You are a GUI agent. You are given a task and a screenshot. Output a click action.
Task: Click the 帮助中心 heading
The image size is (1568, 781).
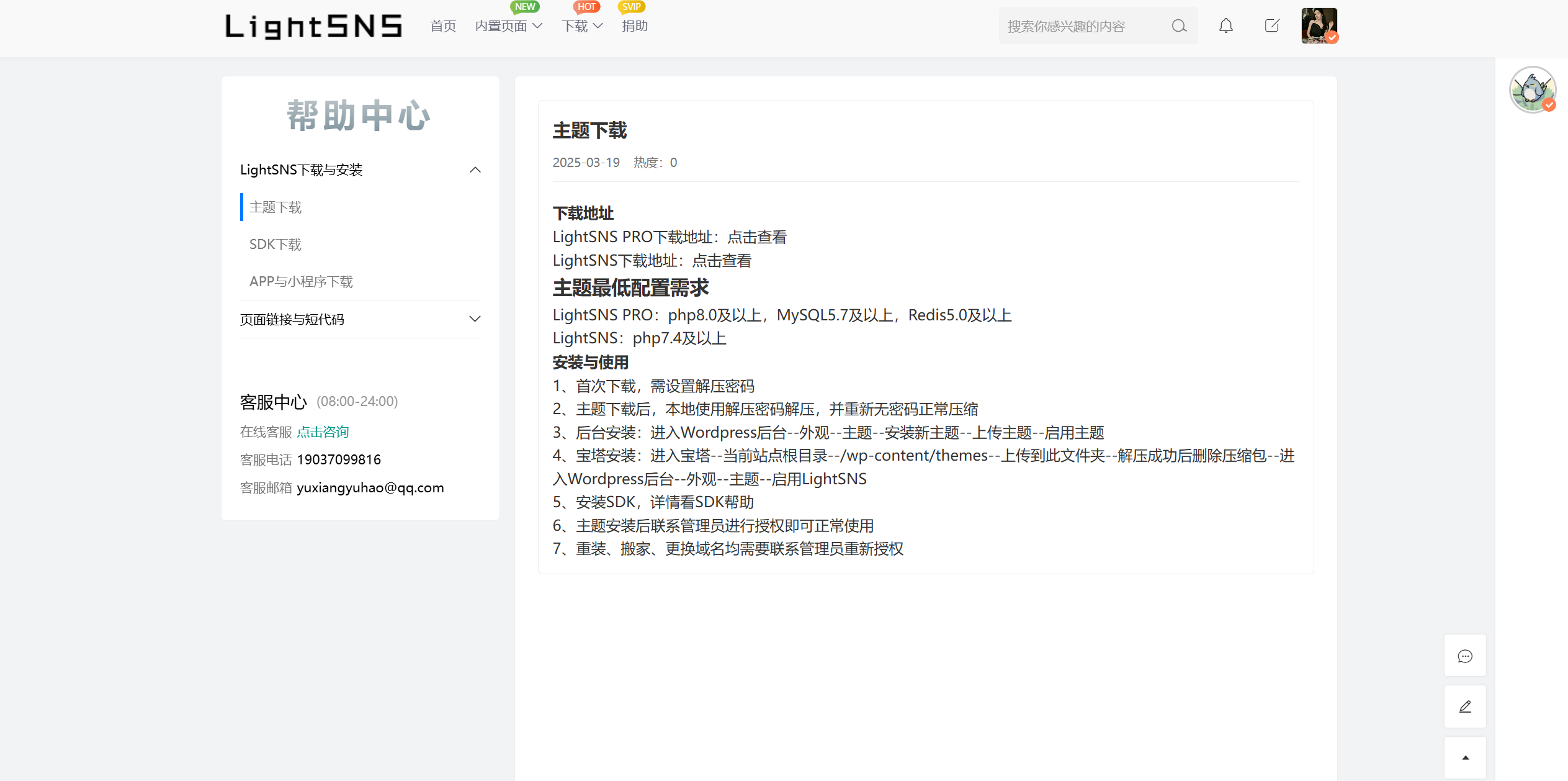click(x=358, y=115)
